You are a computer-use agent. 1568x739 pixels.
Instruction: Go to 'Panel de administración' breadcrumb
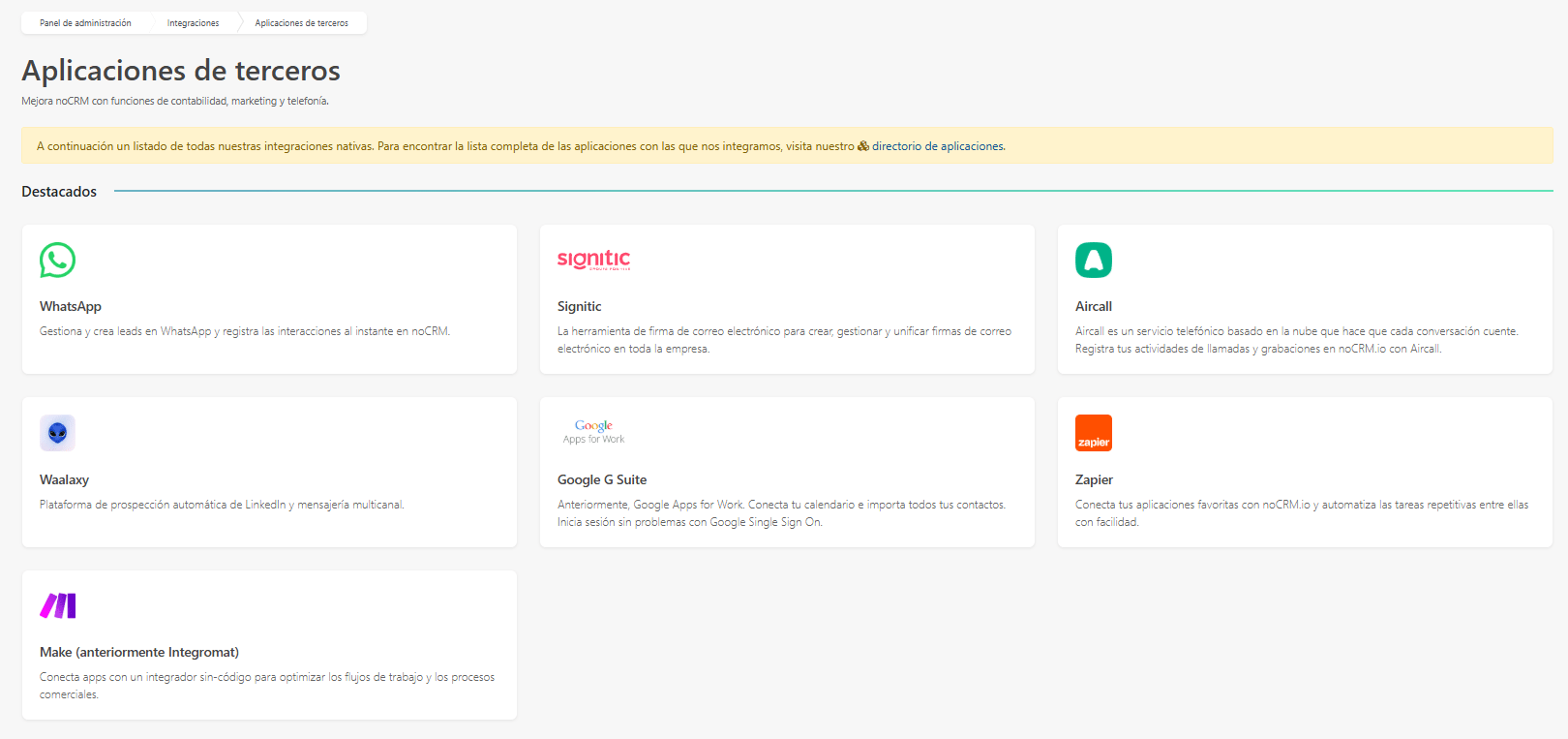coord(85,23)
